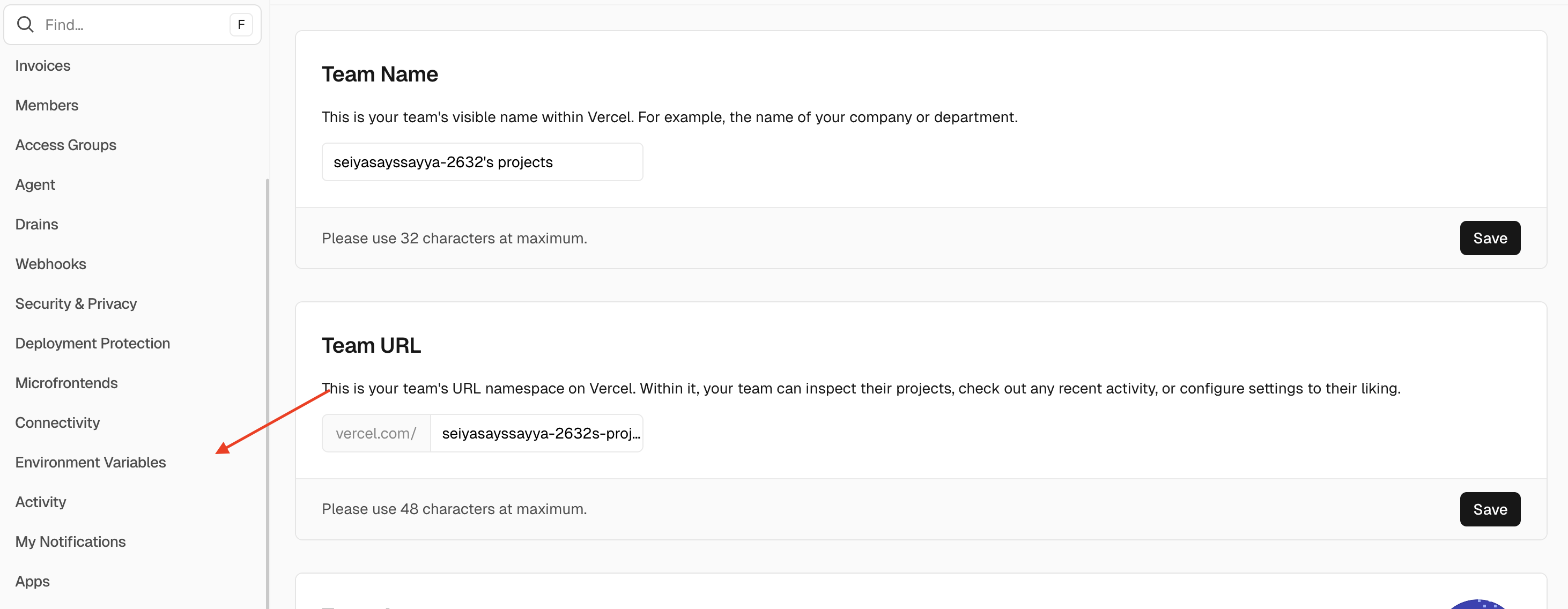The height and width of the screenshot is (609, 1568).
Task: Click the Team Name input field
Action: point(482,162)
